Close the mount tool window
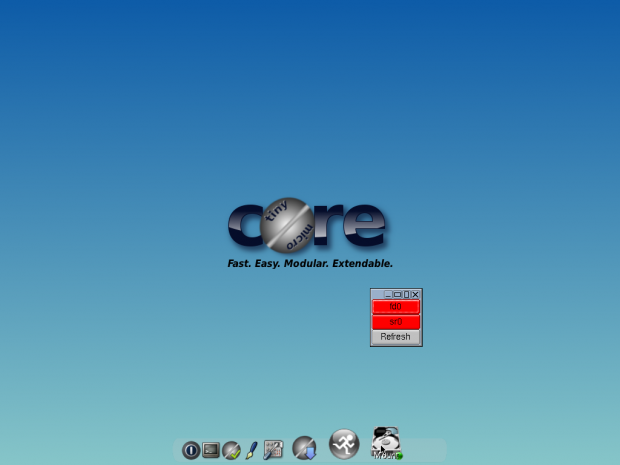 point(415,295)
